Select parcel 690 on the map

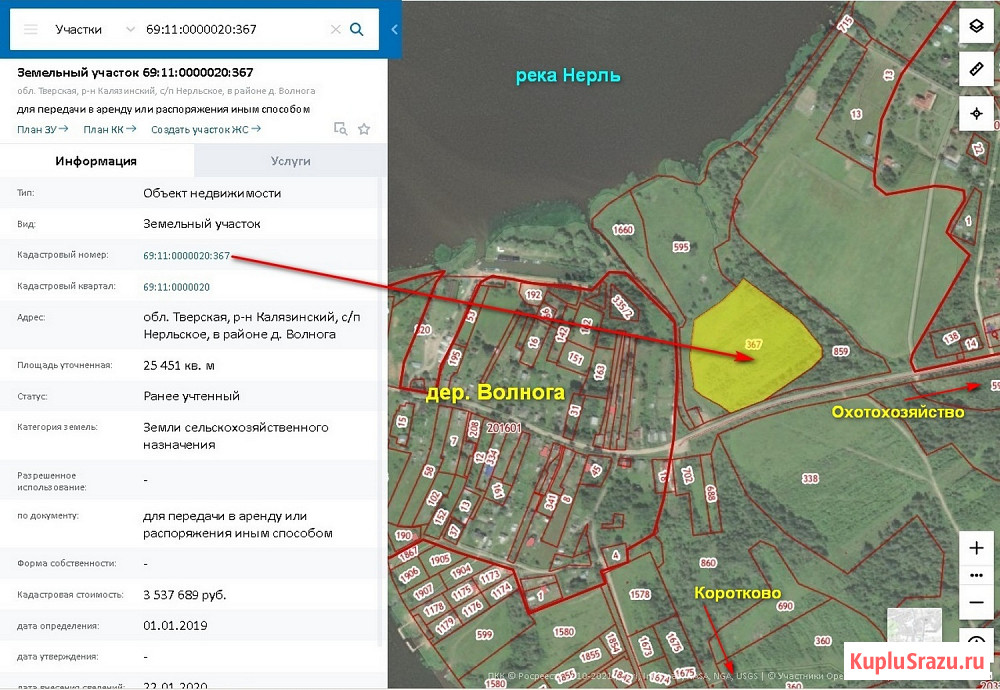(x=785, y=606)
